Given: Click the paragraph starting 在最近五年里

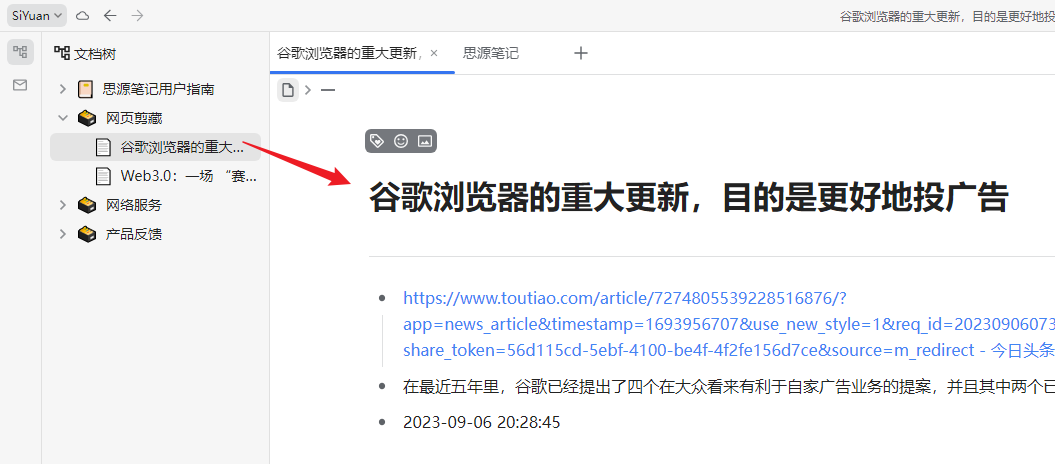Looking at the screenshot, I should (729, 386).
